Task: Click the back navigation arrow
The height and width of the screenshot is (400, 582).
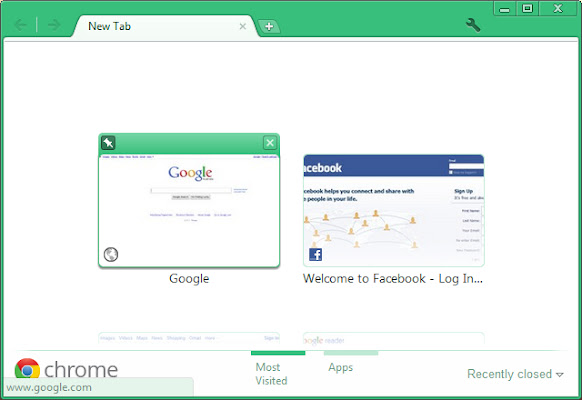Action: coord(20,25)
